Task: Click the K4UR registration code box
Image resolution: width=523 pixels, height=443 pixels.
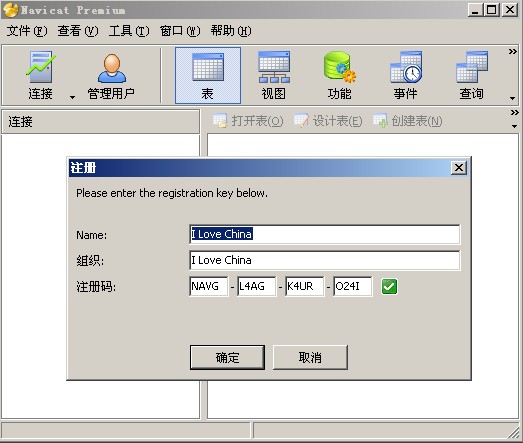Action: tap(305, 286)
